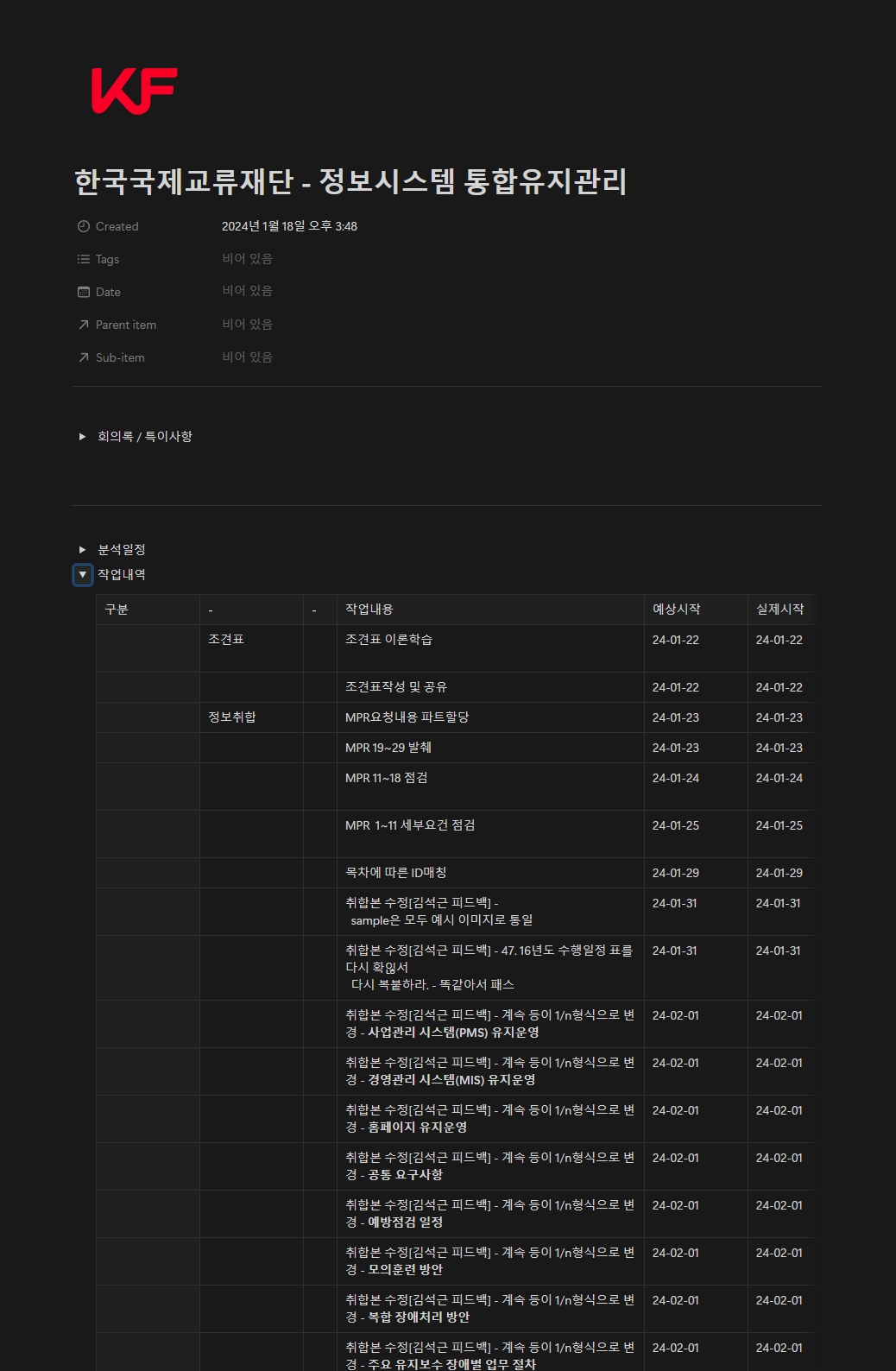Click the 공통 요구사항 cell
Viewport: 896px width, 1371px height.
tap(490, 1166)
